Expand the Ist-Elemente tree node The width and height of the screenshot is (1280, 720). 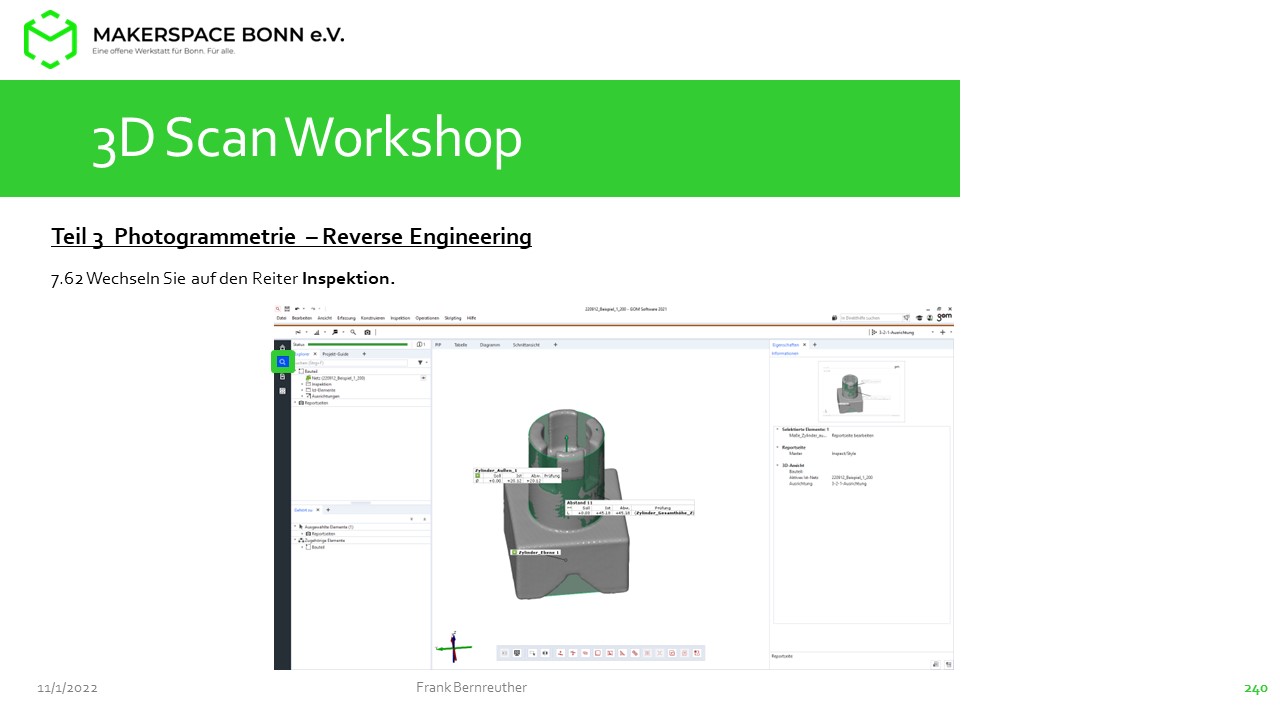(x=302, y=390)
